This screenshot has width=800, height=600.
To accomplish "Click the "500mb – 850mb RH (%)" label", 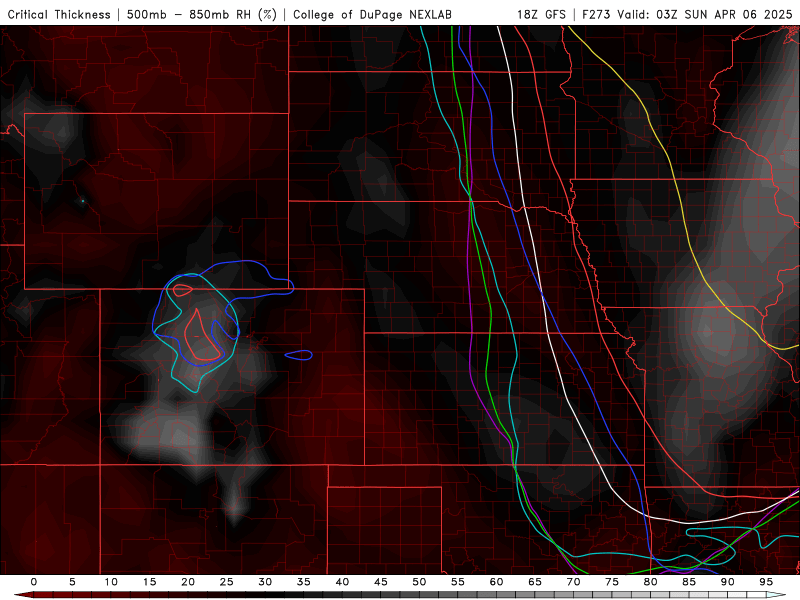I will point(202,15).
